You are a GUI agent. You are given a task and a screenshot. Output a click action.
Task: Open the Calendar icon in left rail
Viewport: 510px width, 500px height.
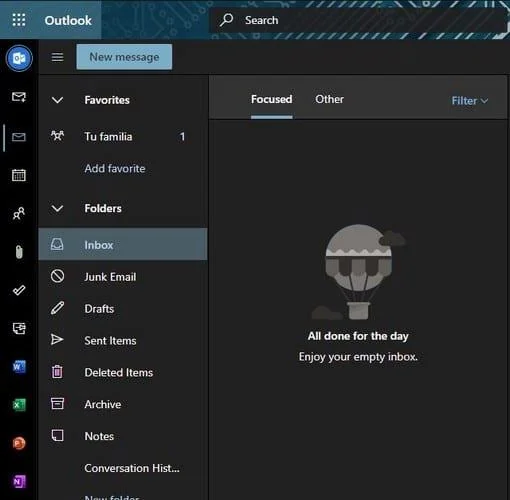click(x=19, y=175)
